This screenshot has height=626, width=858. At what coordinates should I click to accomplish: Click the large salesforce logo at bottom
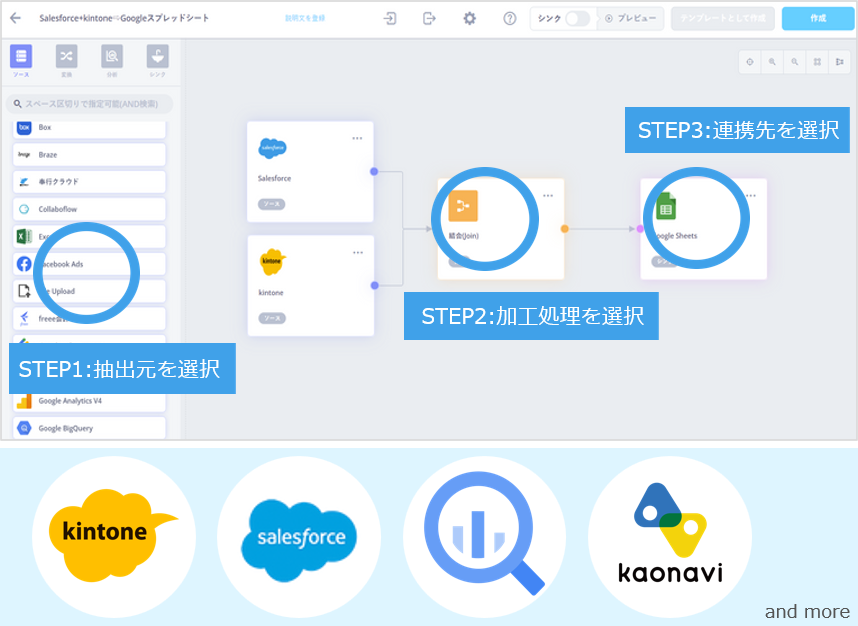[x=299, y=539]
